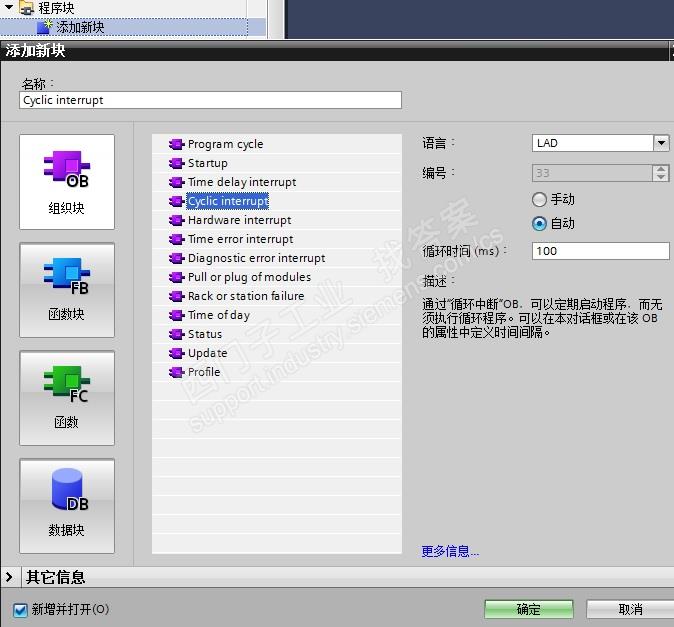Click the Diagnostic error interrupt OB icon
Screen dimensions: 674x627
tap(176, 258)
